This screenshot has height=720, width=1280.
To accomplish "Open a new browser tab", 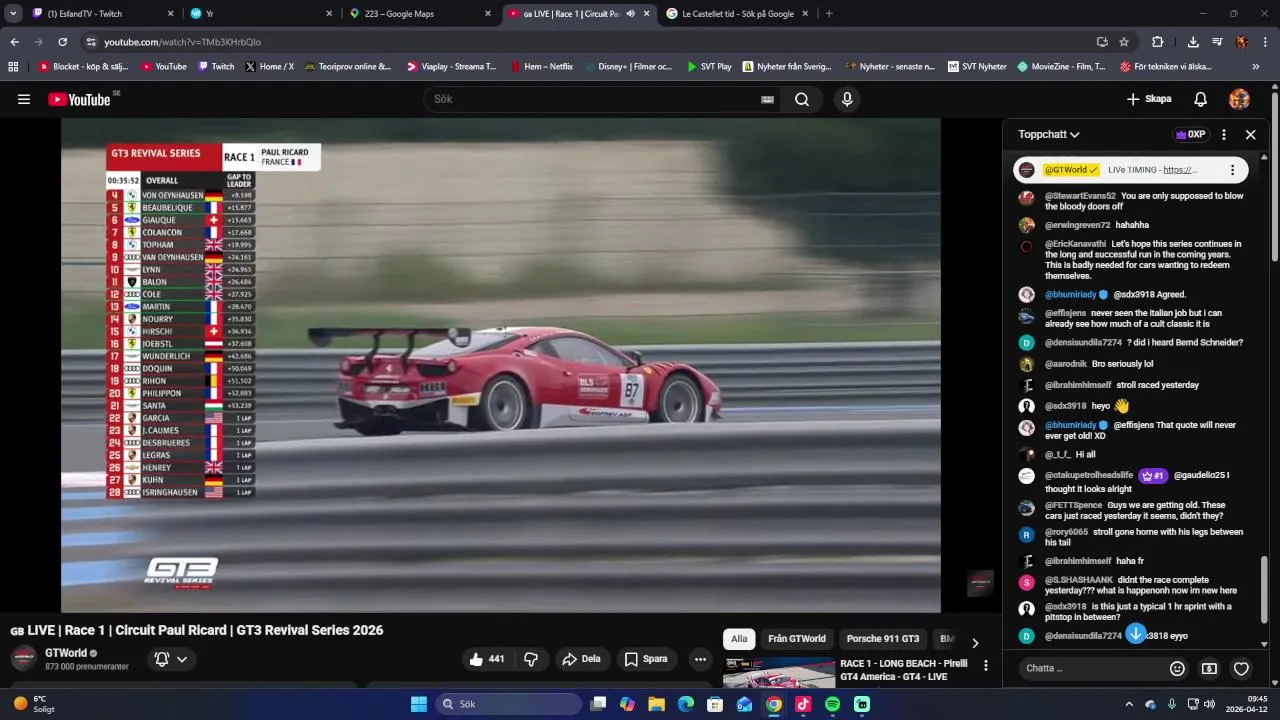I will tap(829, 14).
